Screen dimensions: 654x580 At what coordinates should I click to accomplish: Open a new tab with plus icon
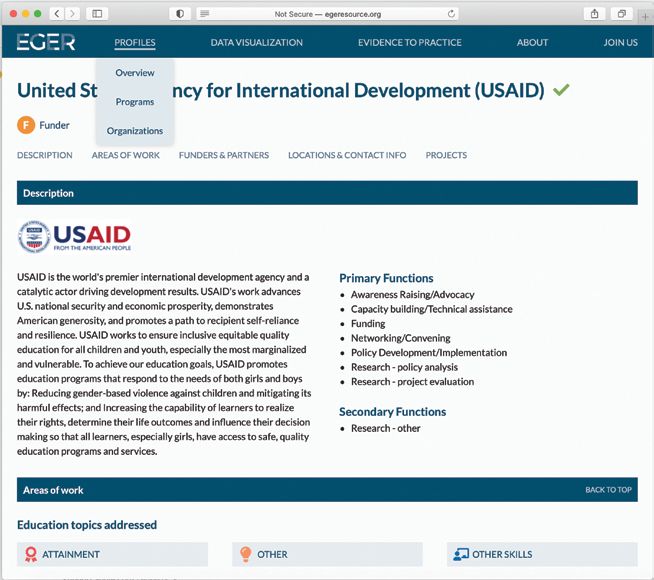pyautogui.click(x=645, y=17)
